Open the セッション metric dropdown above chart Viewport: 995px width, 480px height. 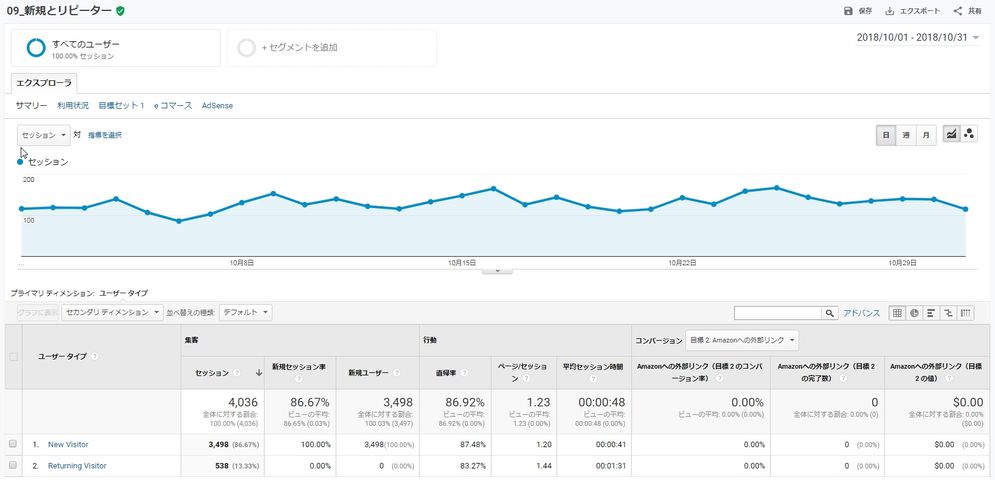pyautogui.click(x=44, y=135)
